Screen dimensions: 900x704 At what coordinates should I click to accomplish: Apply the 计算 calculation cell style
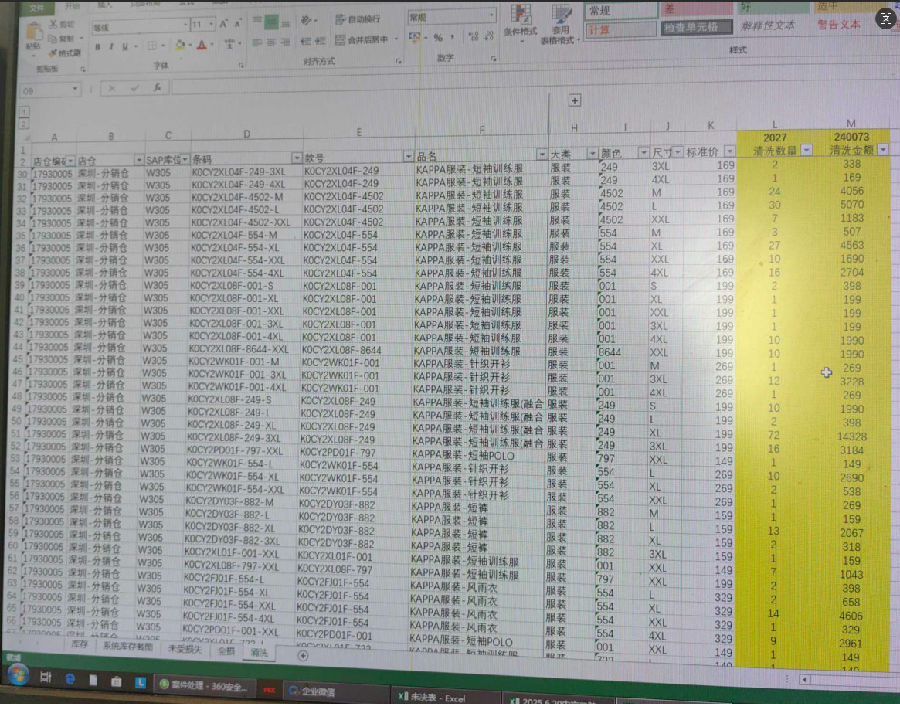coord(621,30)
